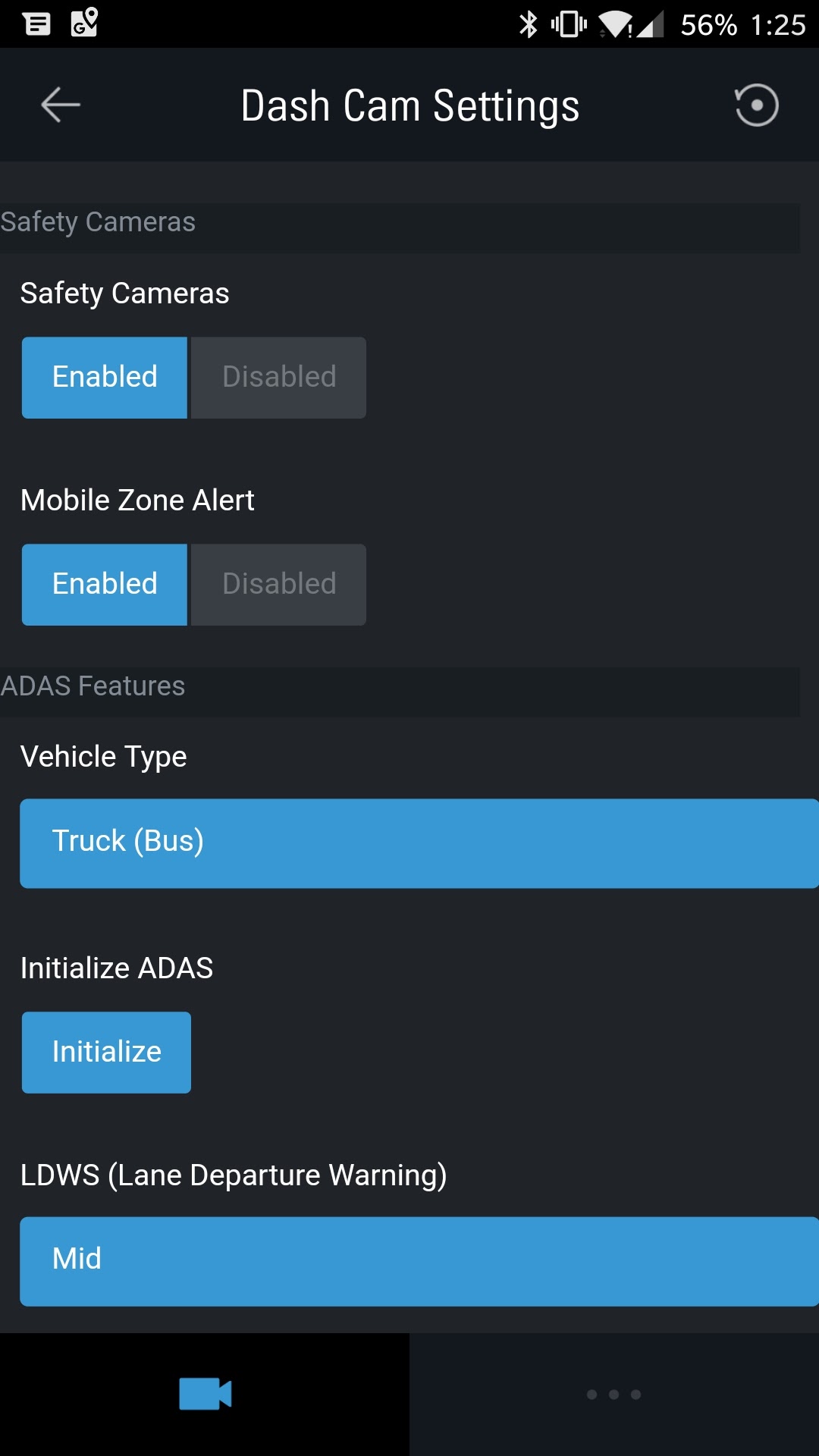This screenshot has height=1456, width=819.
Task: Disable Safety Cameras option
Action: click(x=278, y=378)
